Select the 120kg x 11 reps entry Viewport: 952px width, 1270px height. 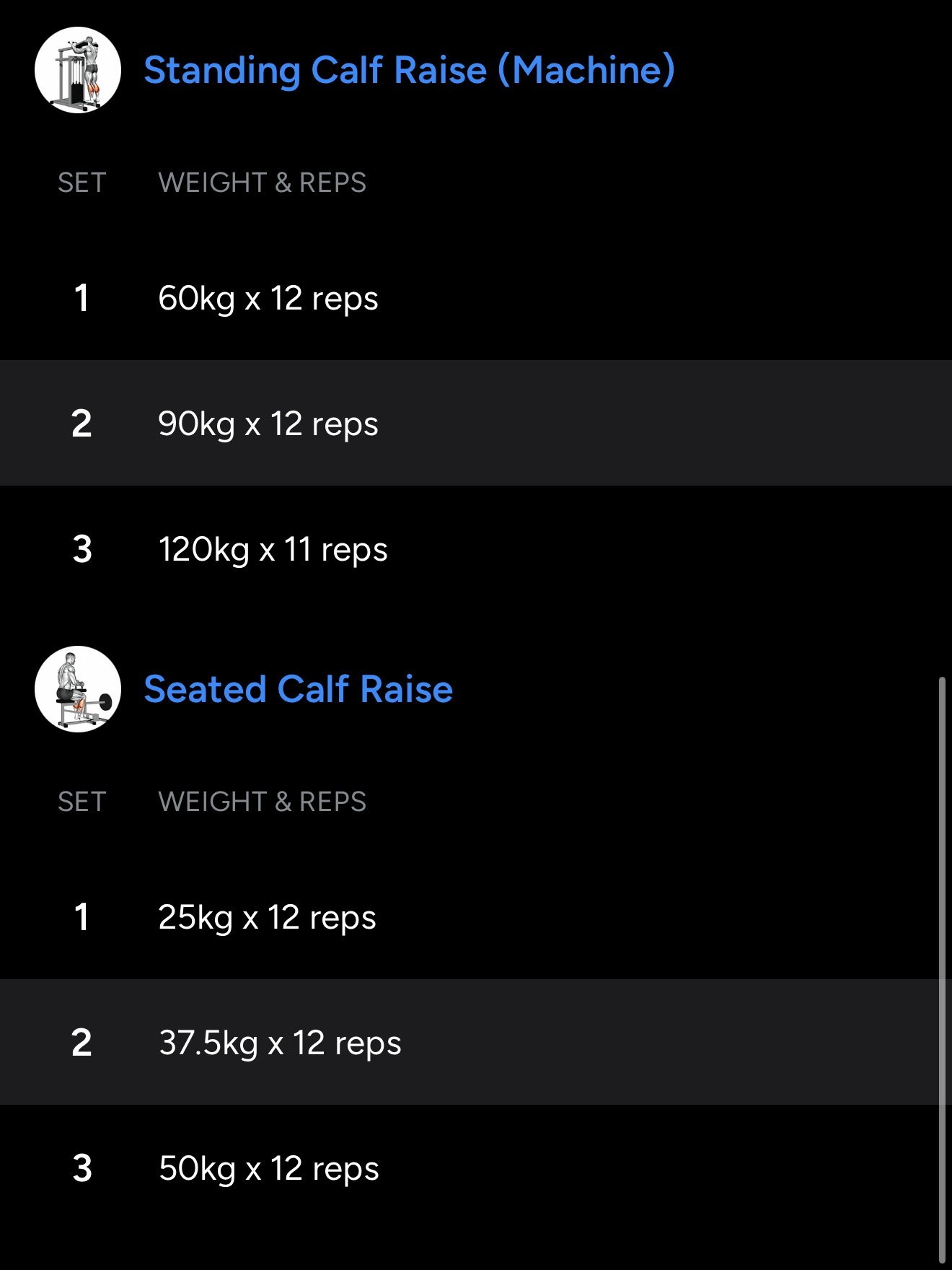click(x=273, y=549)
